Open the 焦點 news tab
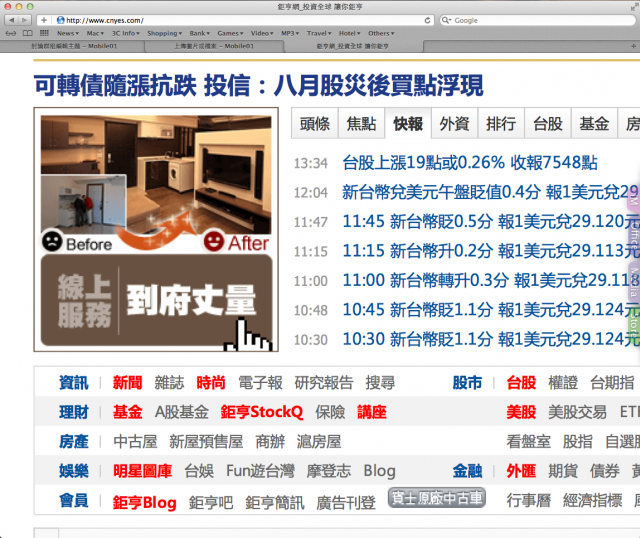 361,123
